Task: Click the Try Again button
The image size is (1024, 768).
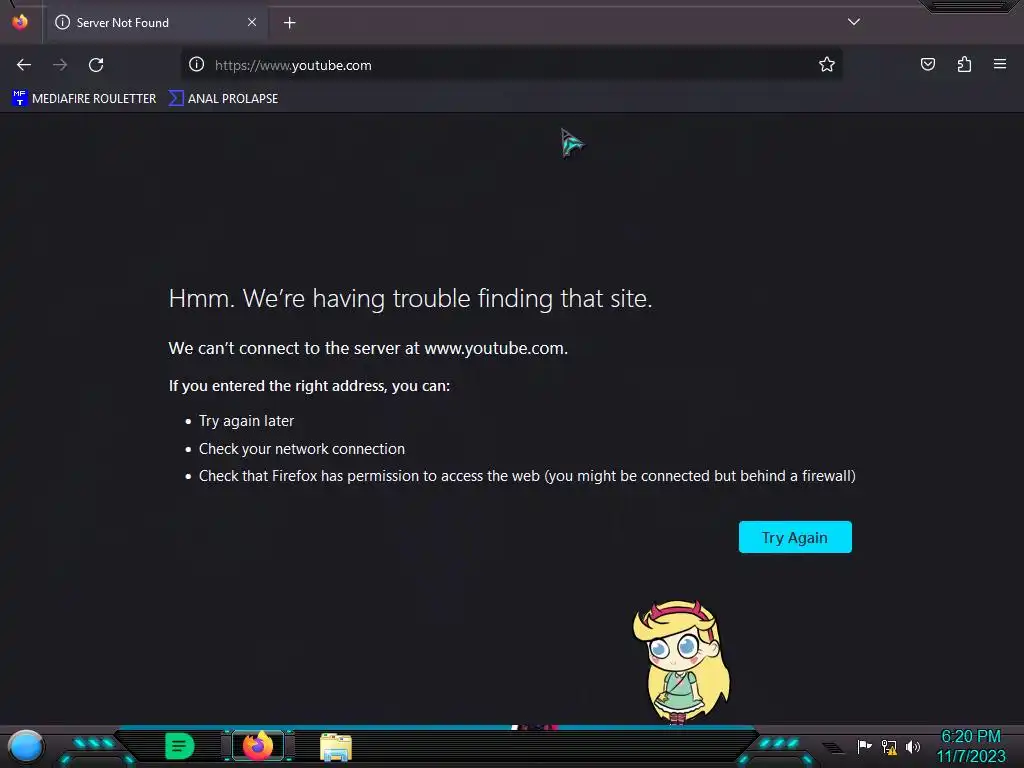Action: tap(795, 537)
